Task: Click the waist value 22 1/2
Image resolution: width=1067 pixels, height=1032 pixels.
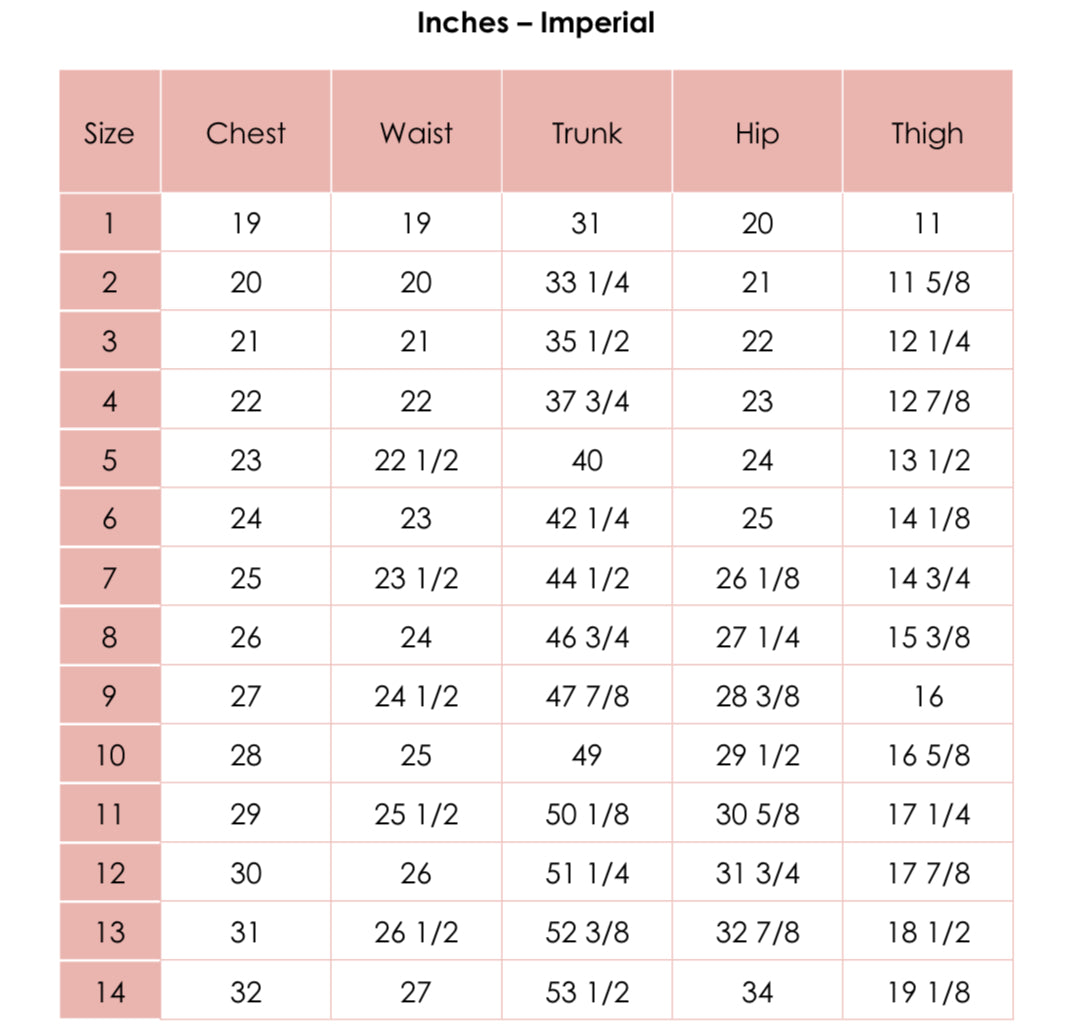Action: pos(416,460)
